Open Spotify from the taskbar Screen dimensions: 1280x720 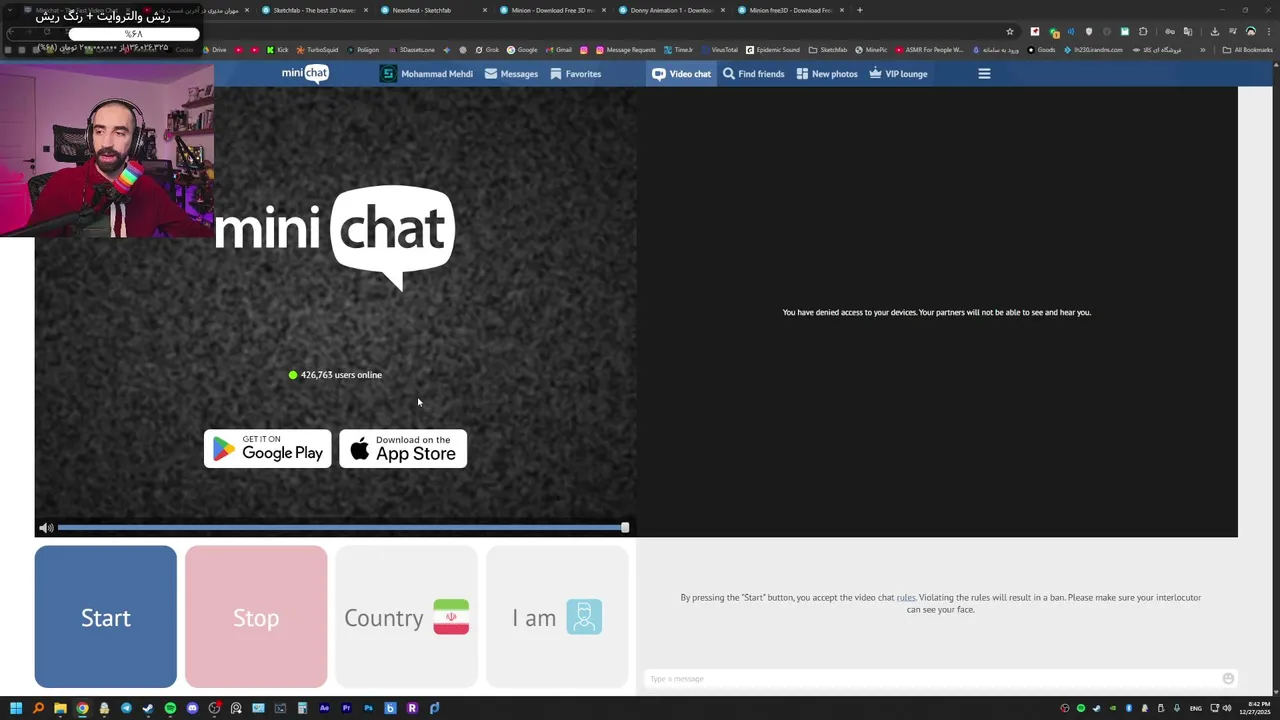click(x=170, y=708)
